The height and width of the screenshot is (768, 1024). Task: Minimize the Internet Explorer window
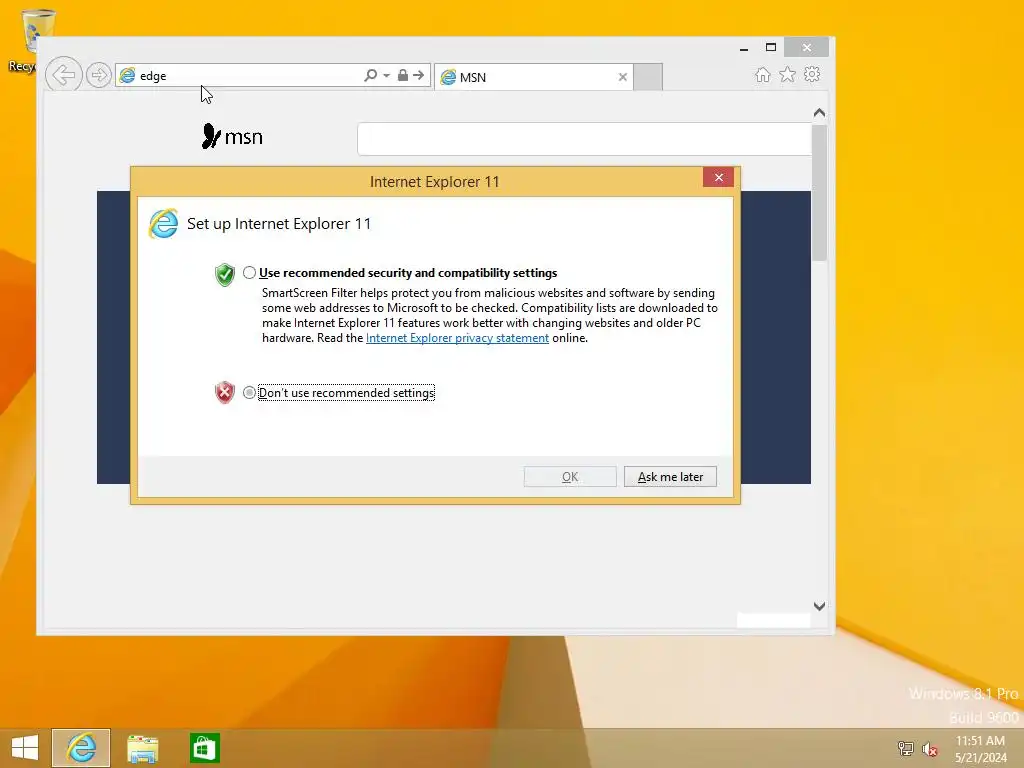(744, 48)
